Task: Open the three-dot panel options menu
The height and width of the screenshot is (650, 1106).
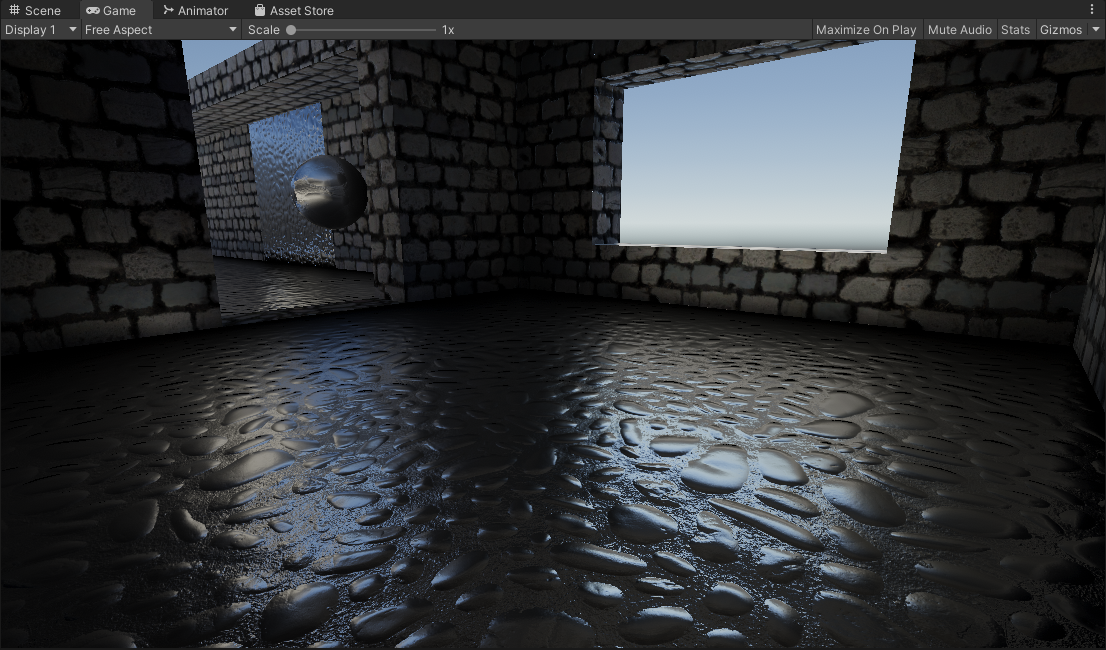Action: point(1092,9)
